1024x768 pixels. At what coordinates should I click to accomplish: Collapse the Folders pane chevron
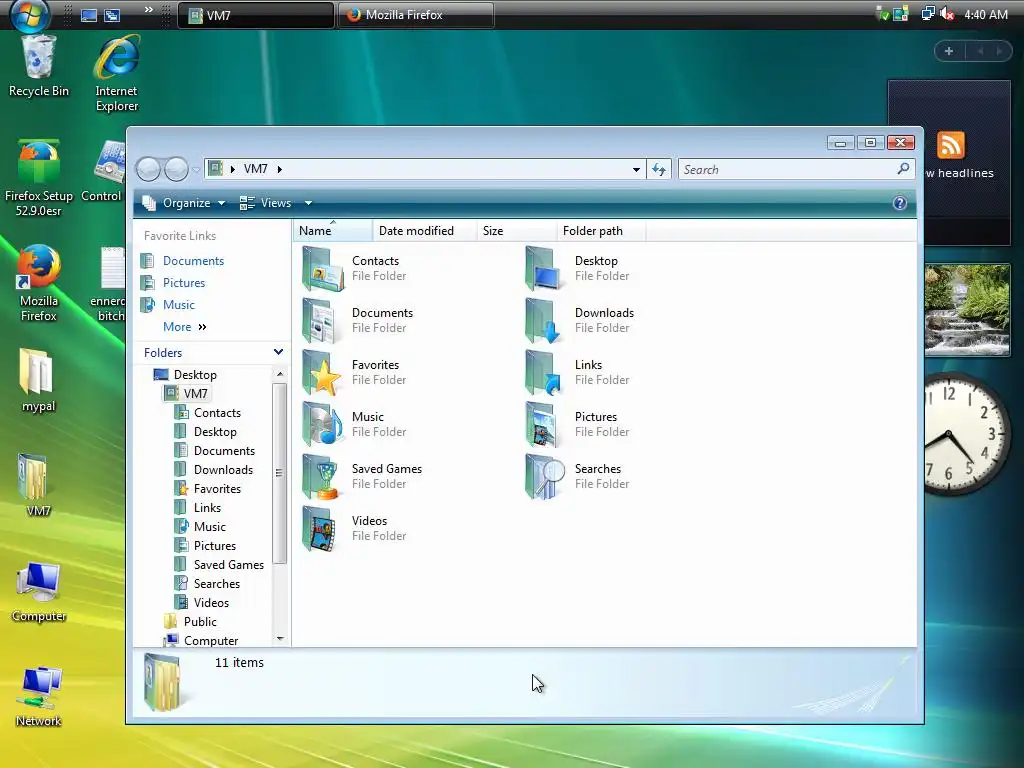tap(278, 353)
